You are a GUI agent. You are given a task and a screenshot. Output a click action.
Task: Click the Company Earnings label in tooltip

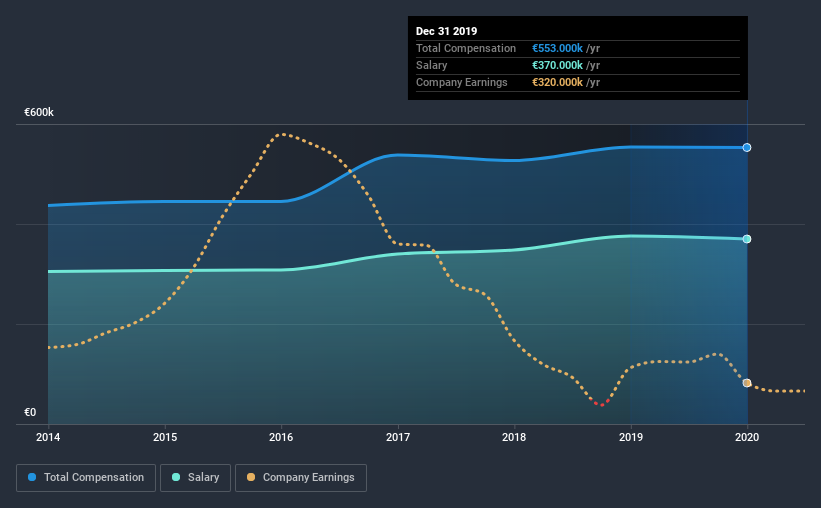click(x=462, y=82)
